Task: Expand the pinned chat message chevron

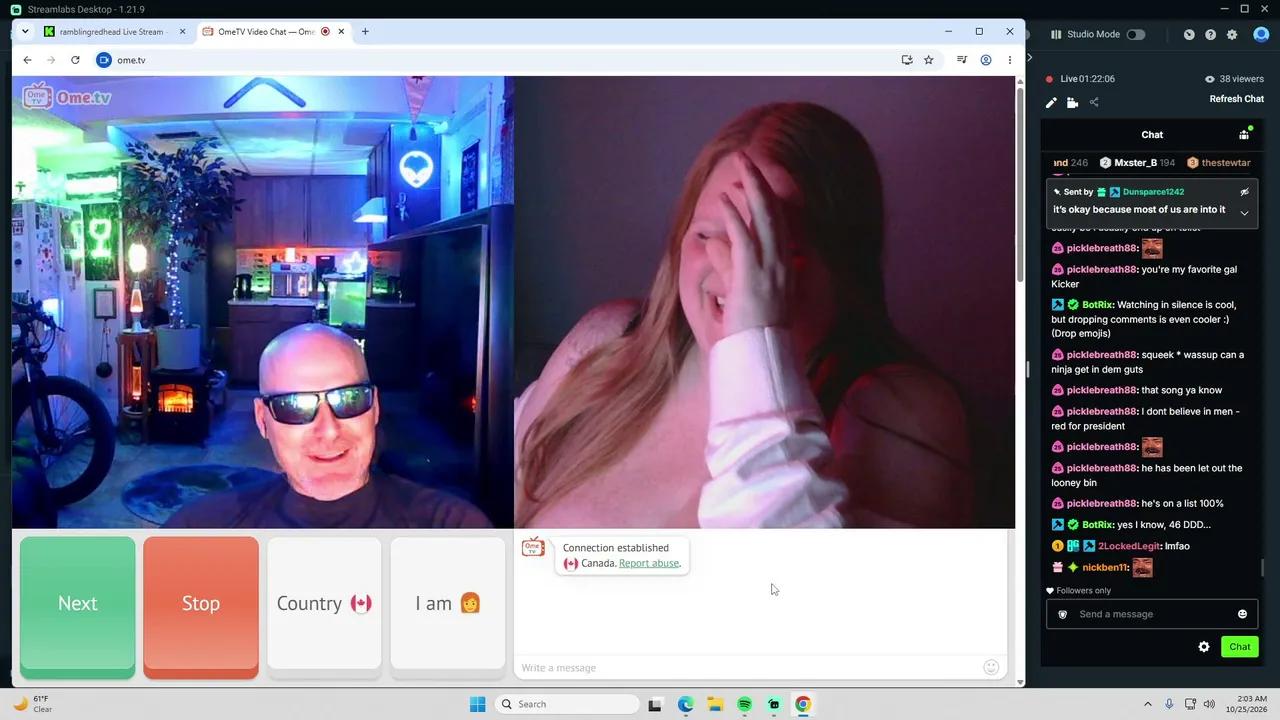Action: (1245, 212)
